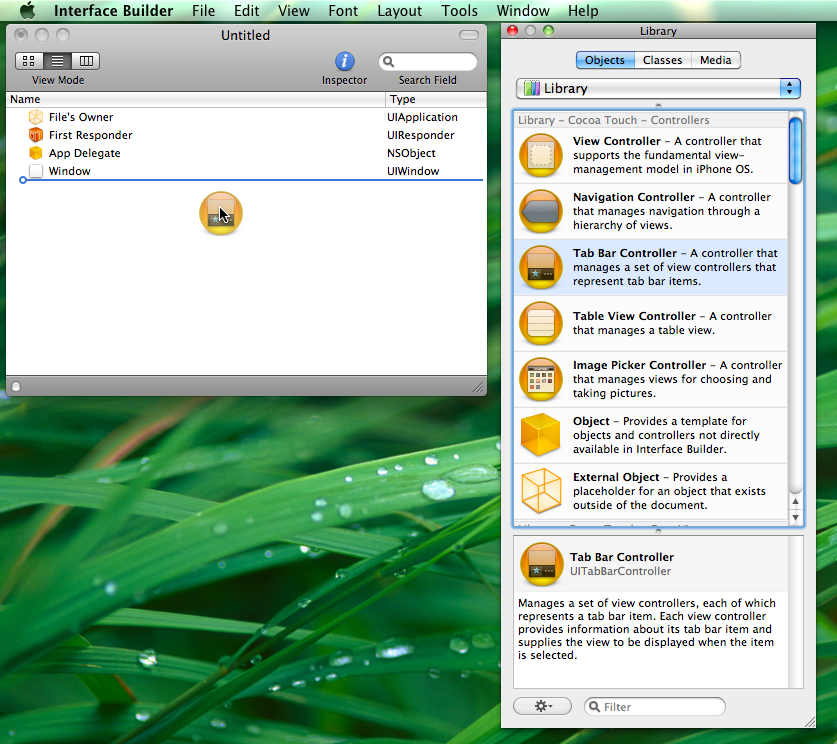Click Tab Bar Controller icon in detail pane
The height and width of the screenshot is (744, 837).
pyautogui.click(x=541, y=565)
